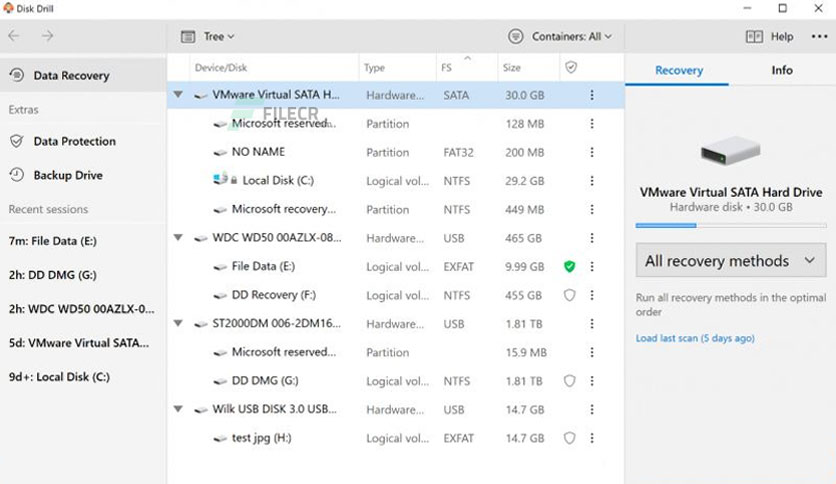Open Backup Drive in sidebar
Screen dimensions: 836x484
coord(83,175)
